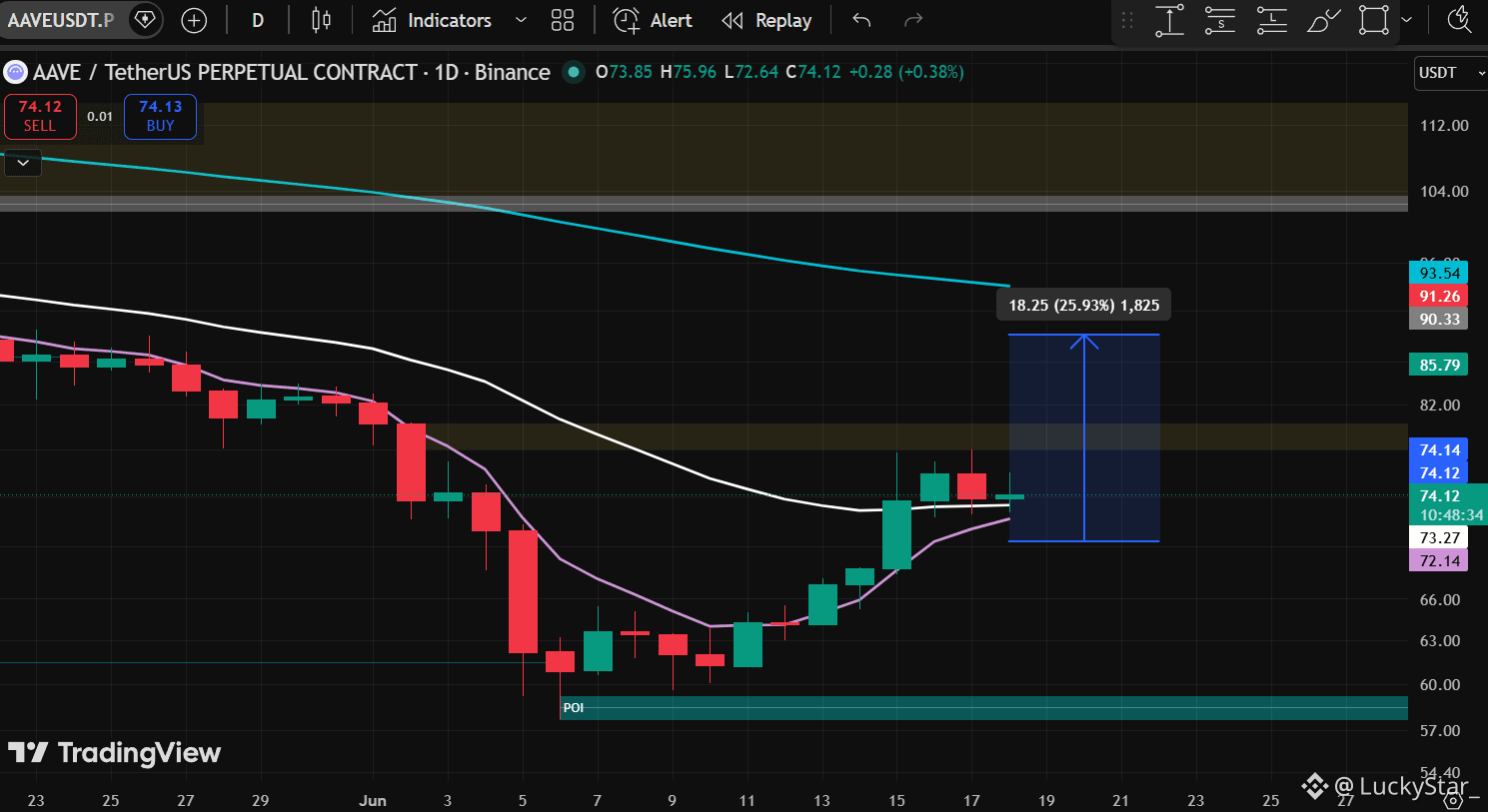Open the layout setup grid icon

coord(563,20)
